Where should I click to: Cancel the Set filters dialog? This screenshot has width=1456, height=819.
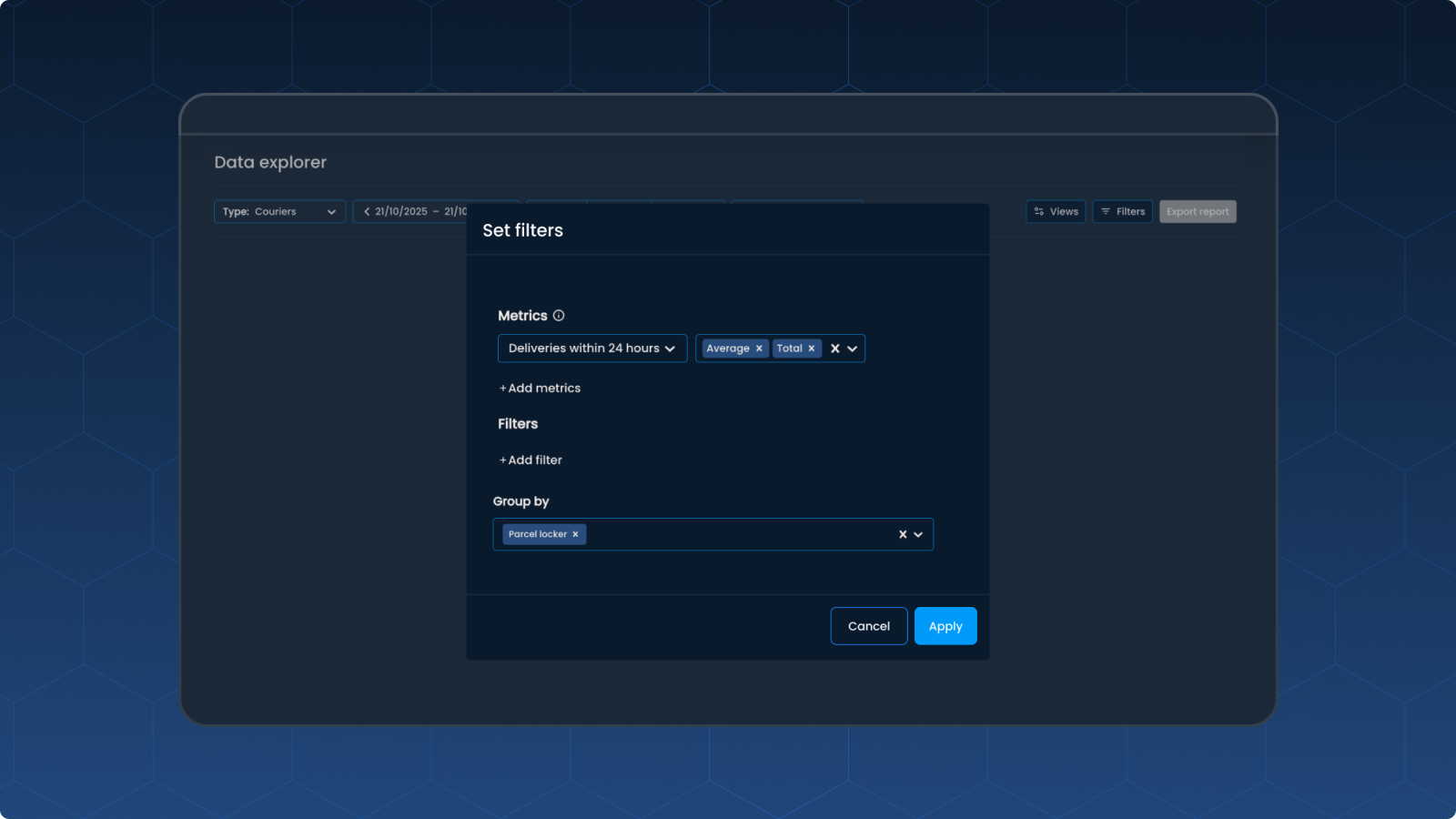pyautogui.click(x=869, y=626)
